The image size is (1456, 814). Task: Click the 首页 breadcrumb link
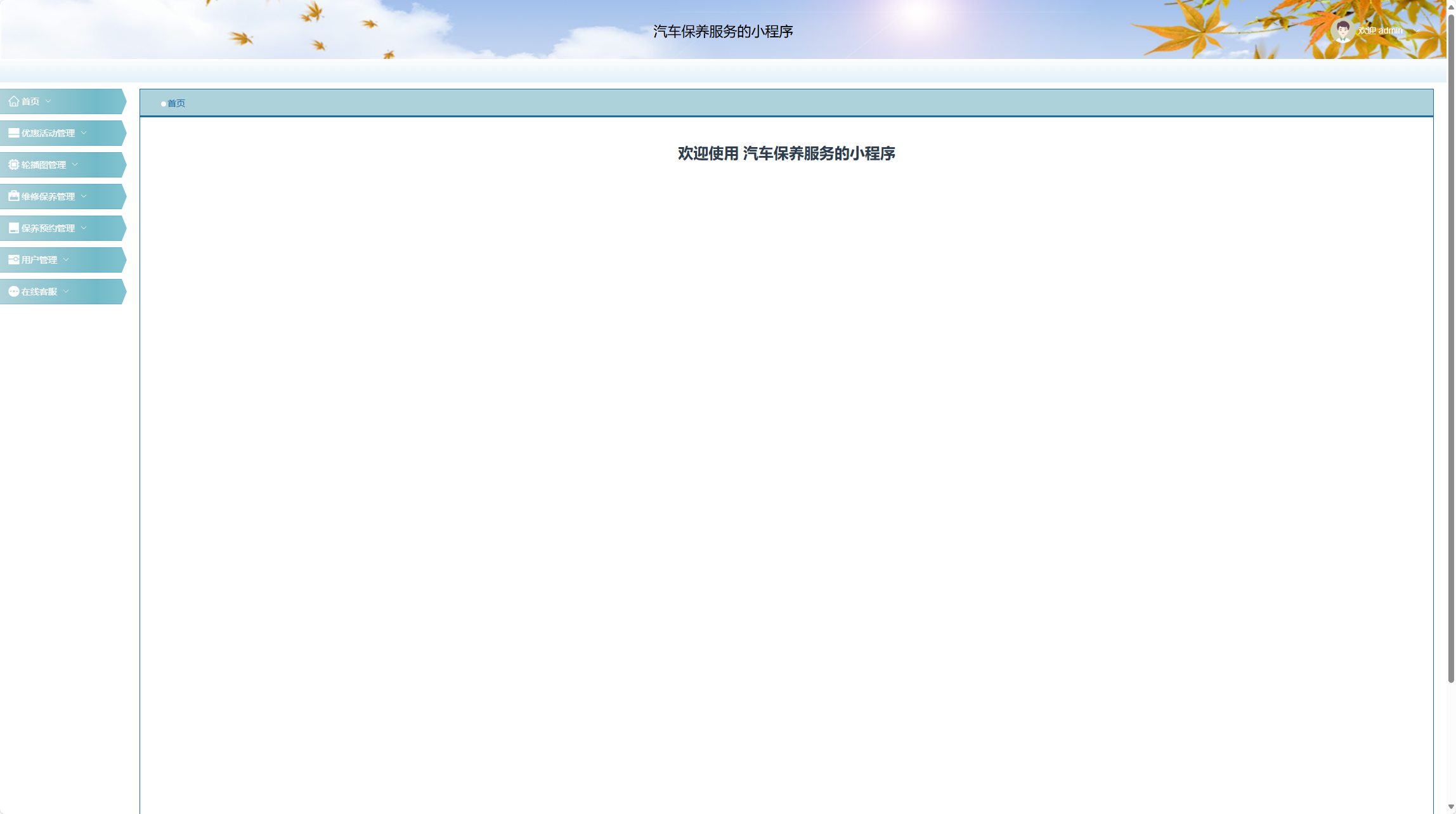(176, 103)
